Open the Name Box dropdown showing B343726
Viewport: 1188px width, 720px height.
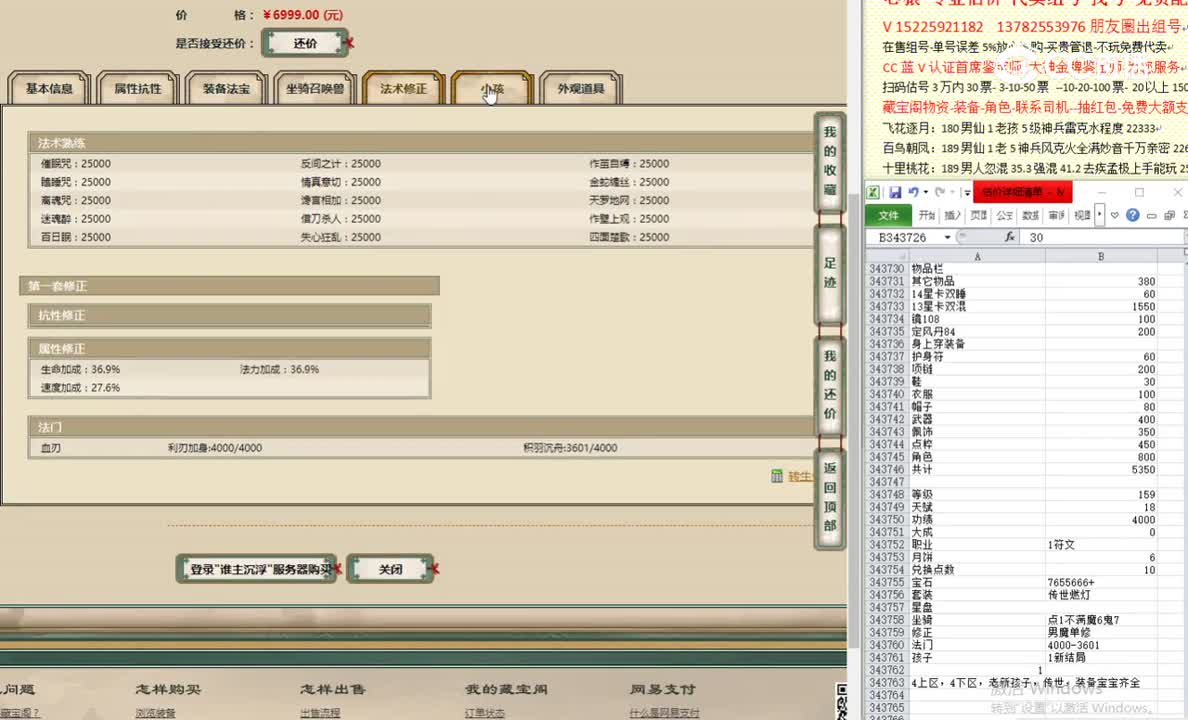click(948, 237)
